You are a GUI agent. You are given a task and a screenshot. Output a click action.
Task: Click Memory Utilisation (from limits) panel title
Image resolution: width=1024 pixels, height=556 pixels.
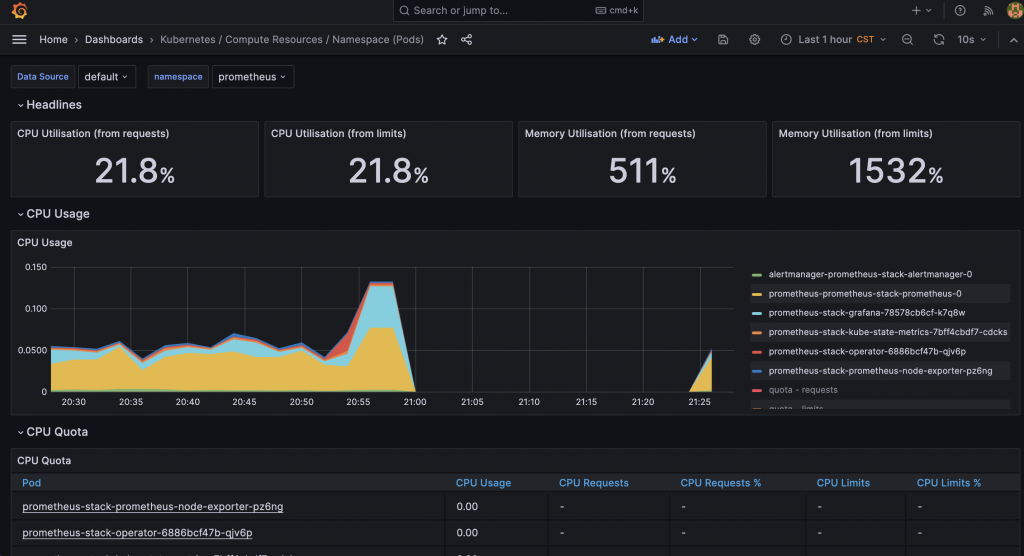click(855, 133)
